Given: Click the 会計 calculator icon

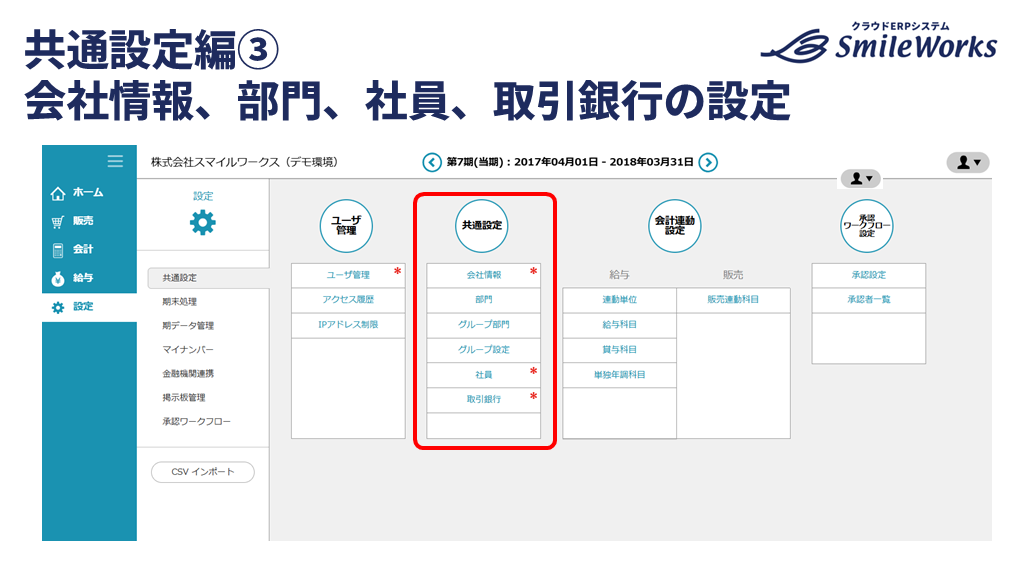Looking at the screenshot, I should 58,250.
